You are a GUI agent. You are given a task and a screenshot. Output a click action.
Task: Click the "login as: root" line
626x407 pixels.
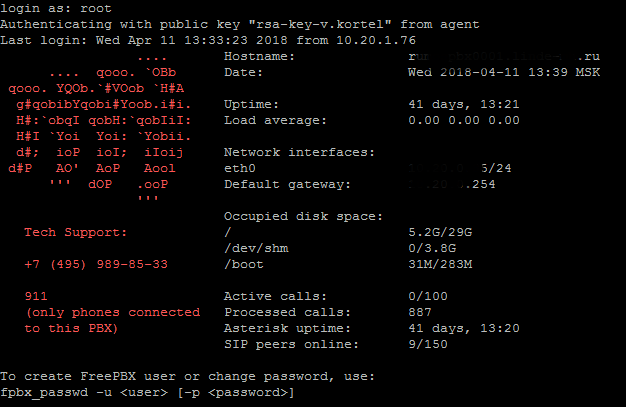55,8
